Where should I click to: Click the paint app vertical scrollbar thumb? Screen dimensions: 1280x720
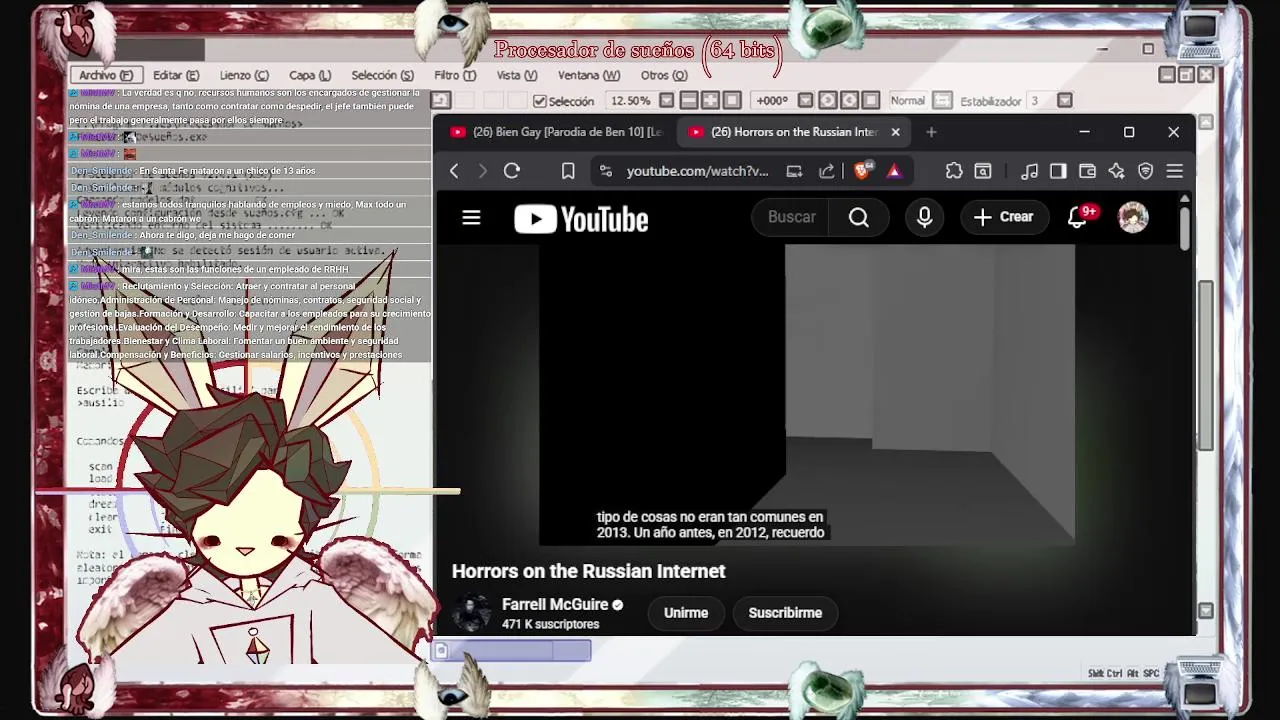click(x=1206, y=365)
